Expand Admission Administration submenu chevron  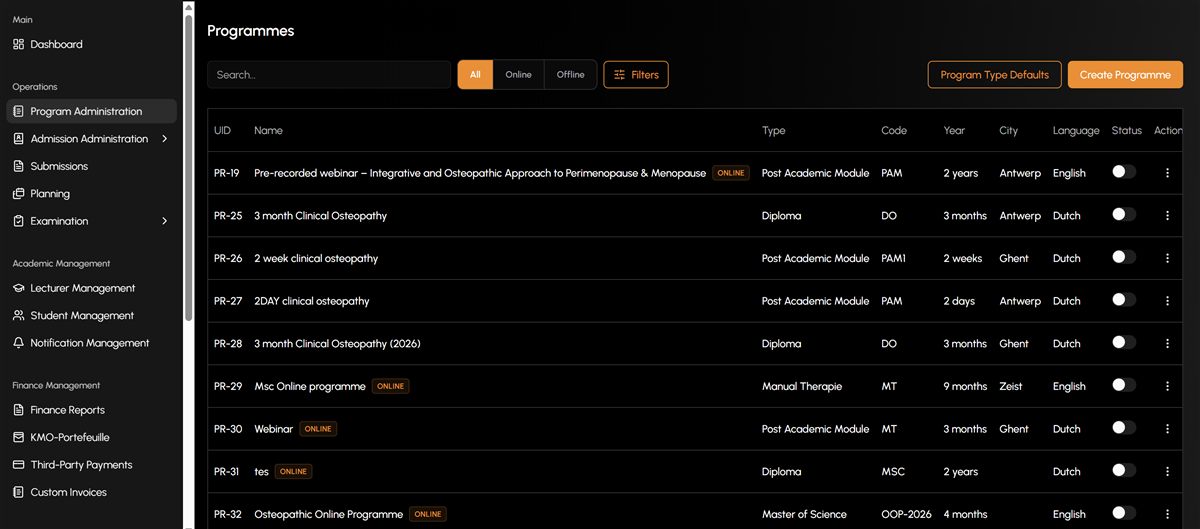(x=165, y=139)
